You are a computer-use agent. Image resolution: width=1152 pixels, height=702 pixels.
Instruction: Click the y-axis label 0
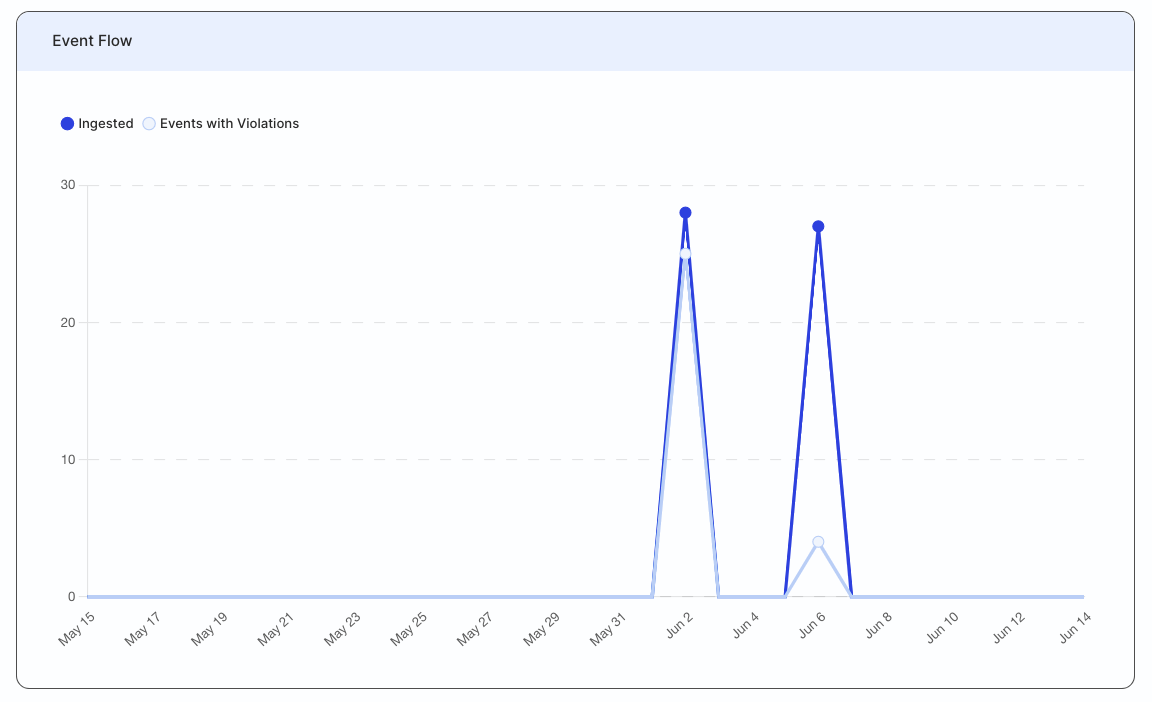coord(71,597)
